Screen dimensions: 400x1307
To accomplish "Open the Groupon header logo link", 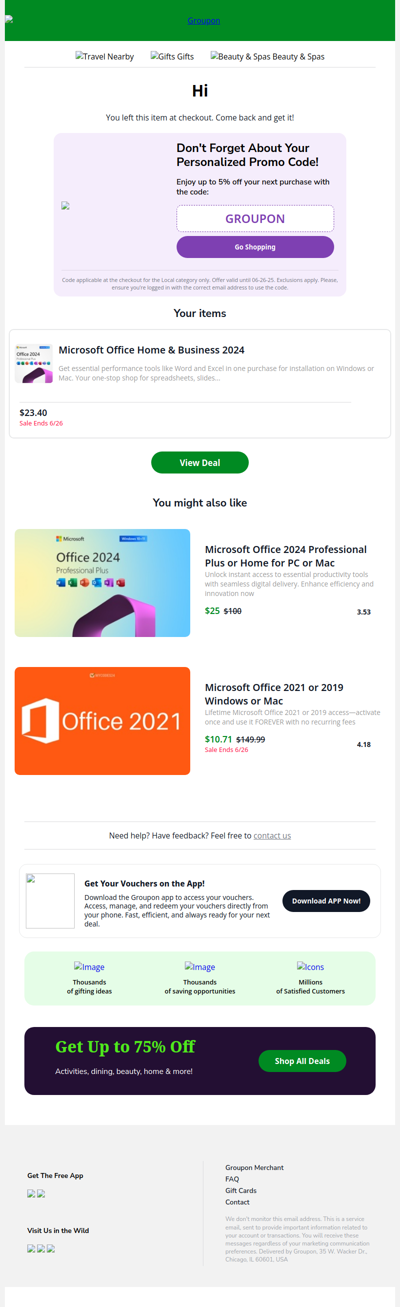I will (x=204, y=20).
